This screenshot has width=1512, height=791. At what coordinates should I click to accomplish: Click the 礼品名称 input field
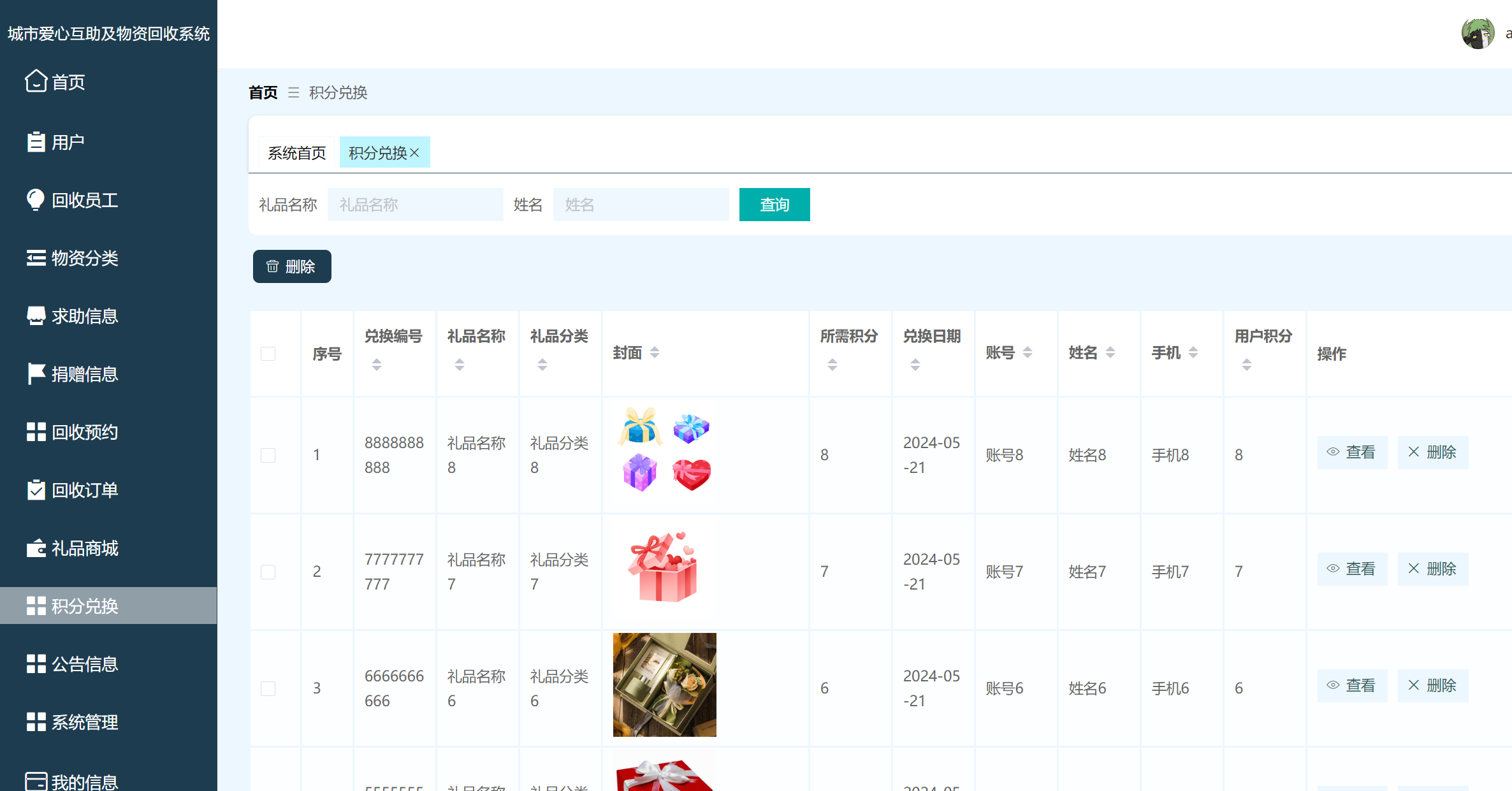(414, 205)
